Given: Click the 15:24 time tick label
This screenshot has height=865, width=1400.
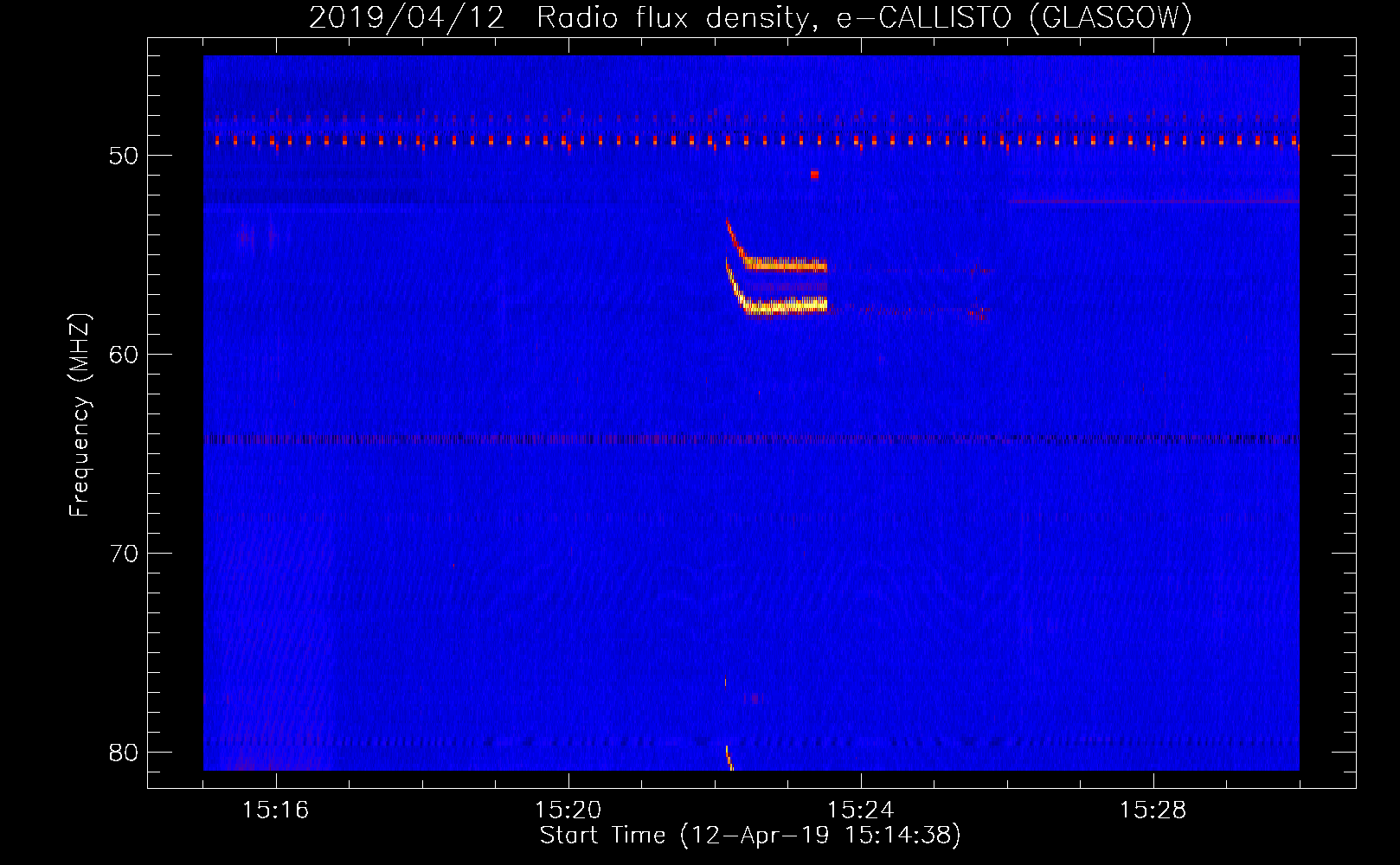Looking at the screenshot, I should coord(861,811).
